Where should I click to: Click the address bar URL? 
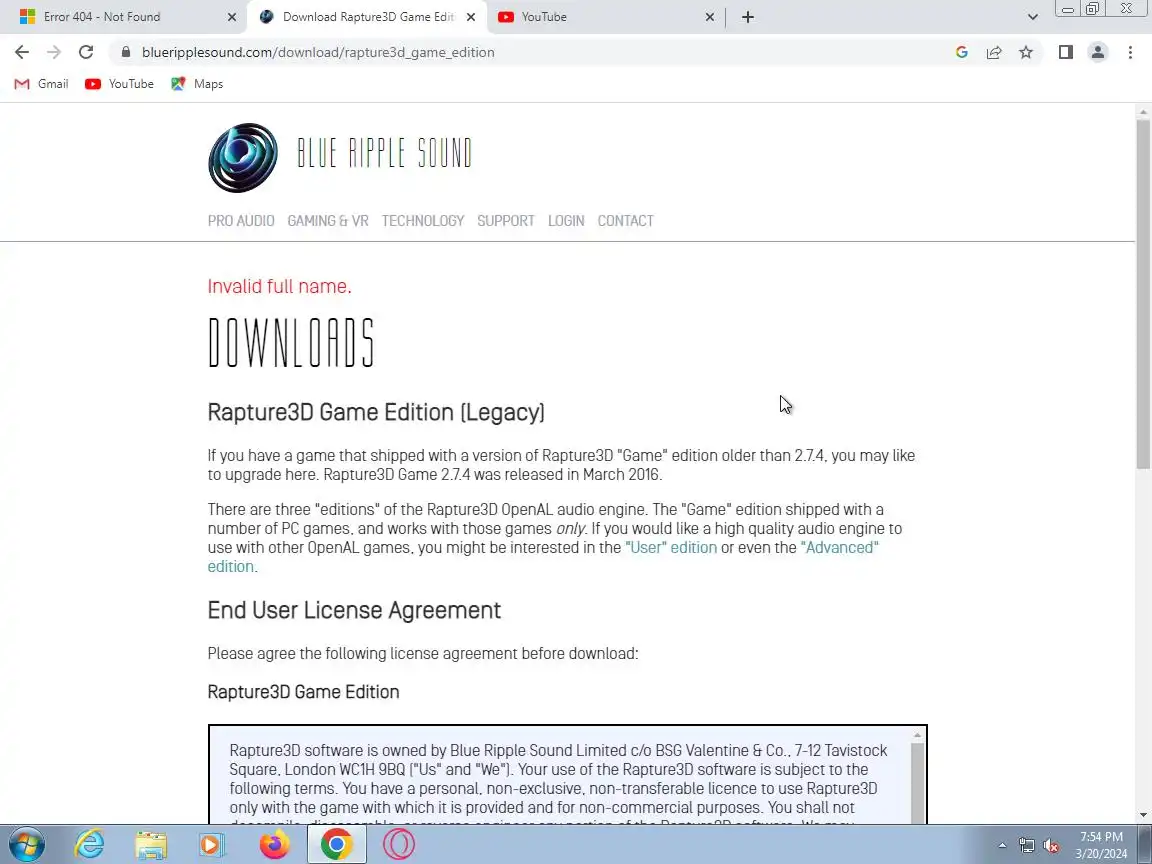click(x=318, y=52)
